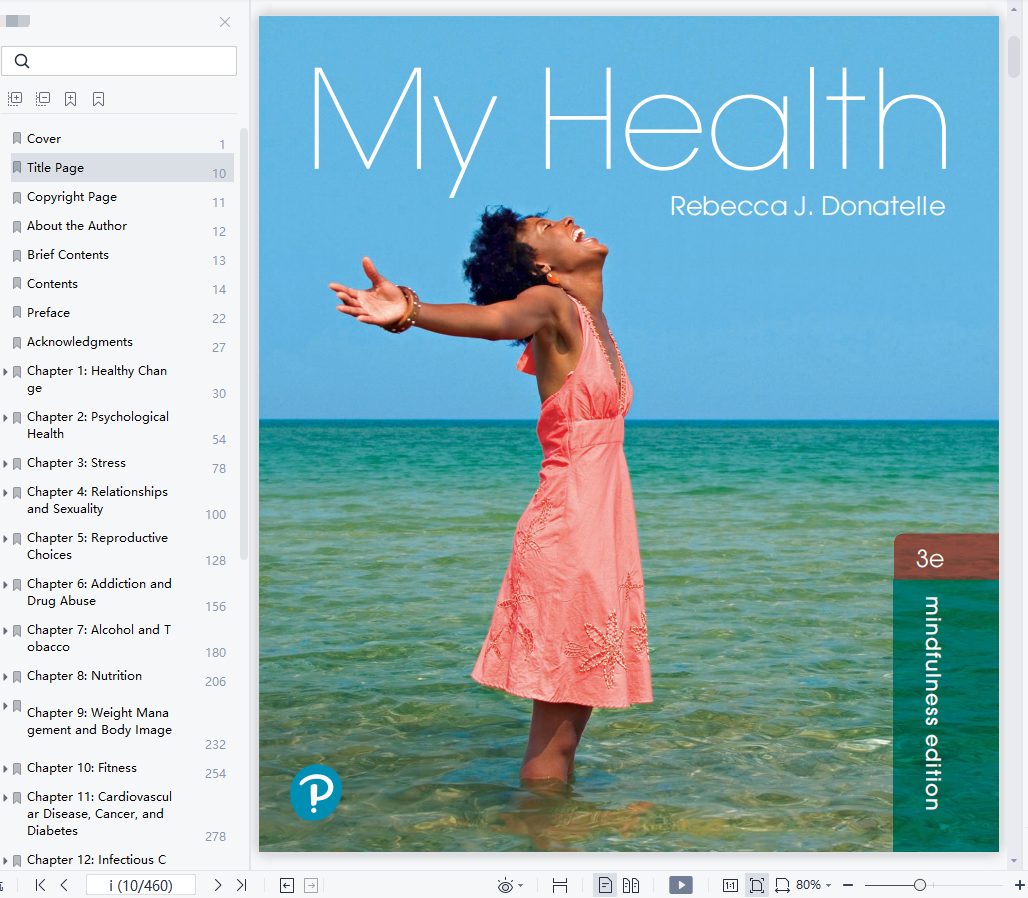
Task: Open the Acknowledgments bookmark
Action: (80, 342)
